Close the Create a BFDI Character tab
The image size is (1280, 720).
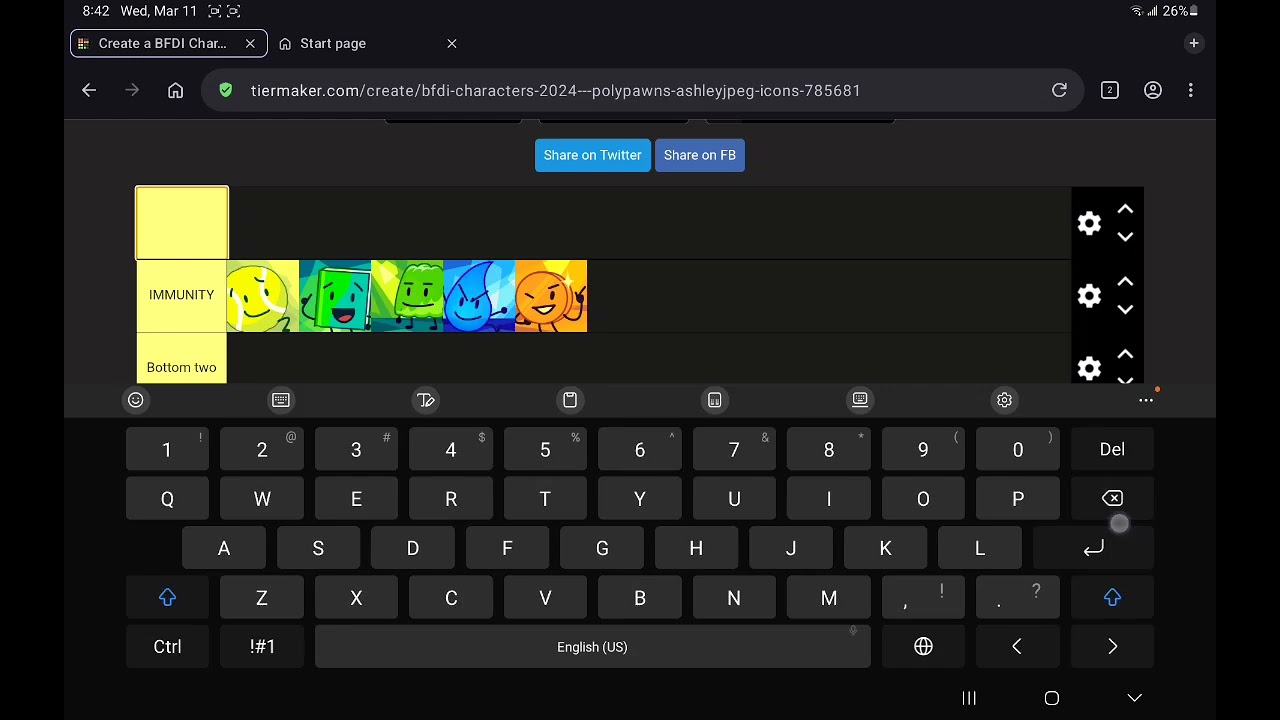point(250,43)
